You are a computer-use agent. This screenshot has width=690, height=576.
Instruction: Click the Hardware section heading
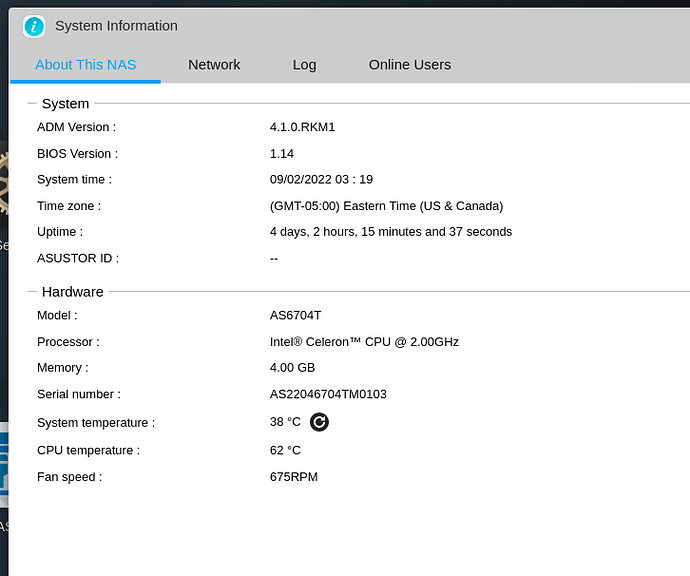[73, 292]
